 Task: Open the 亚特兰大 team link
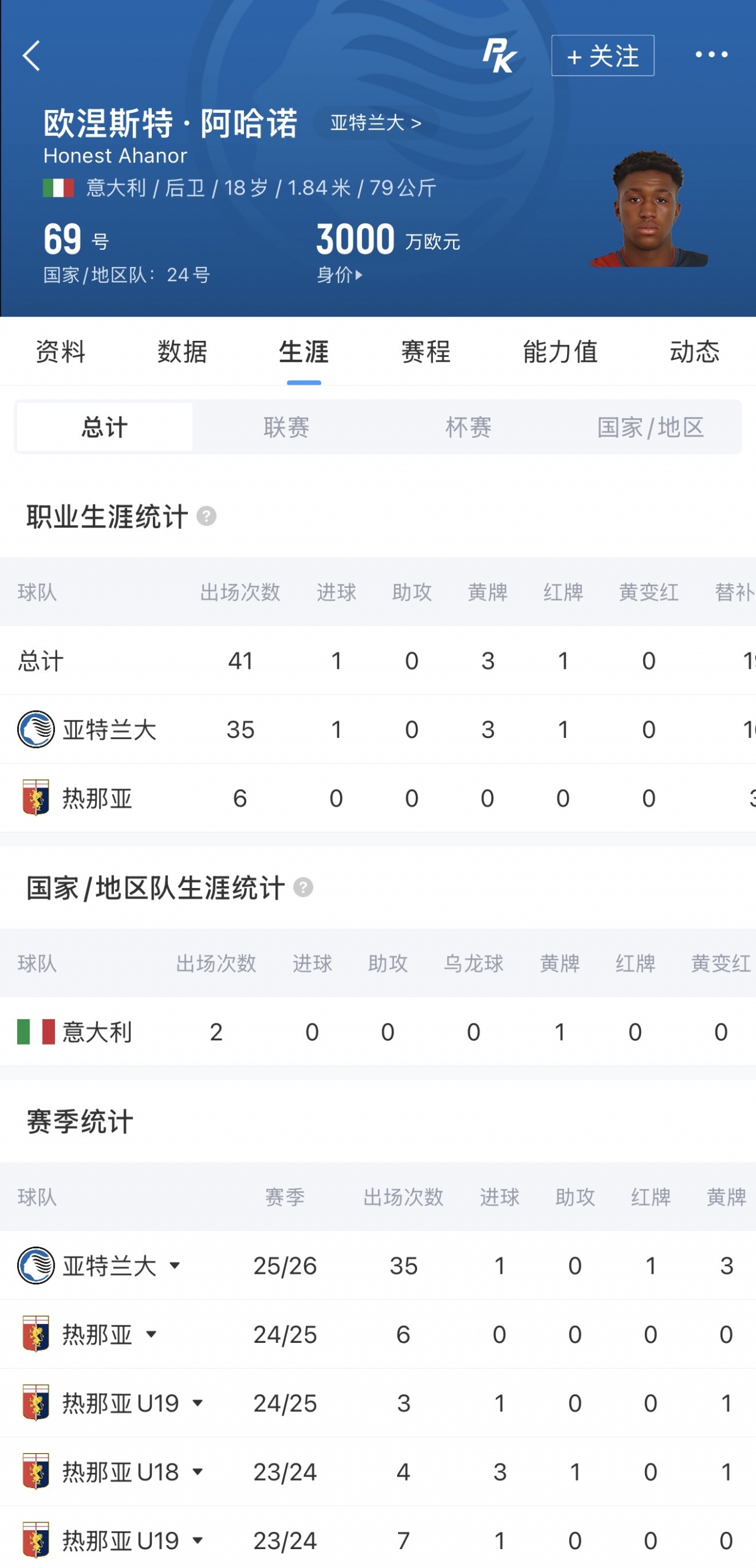pos(376,123)
